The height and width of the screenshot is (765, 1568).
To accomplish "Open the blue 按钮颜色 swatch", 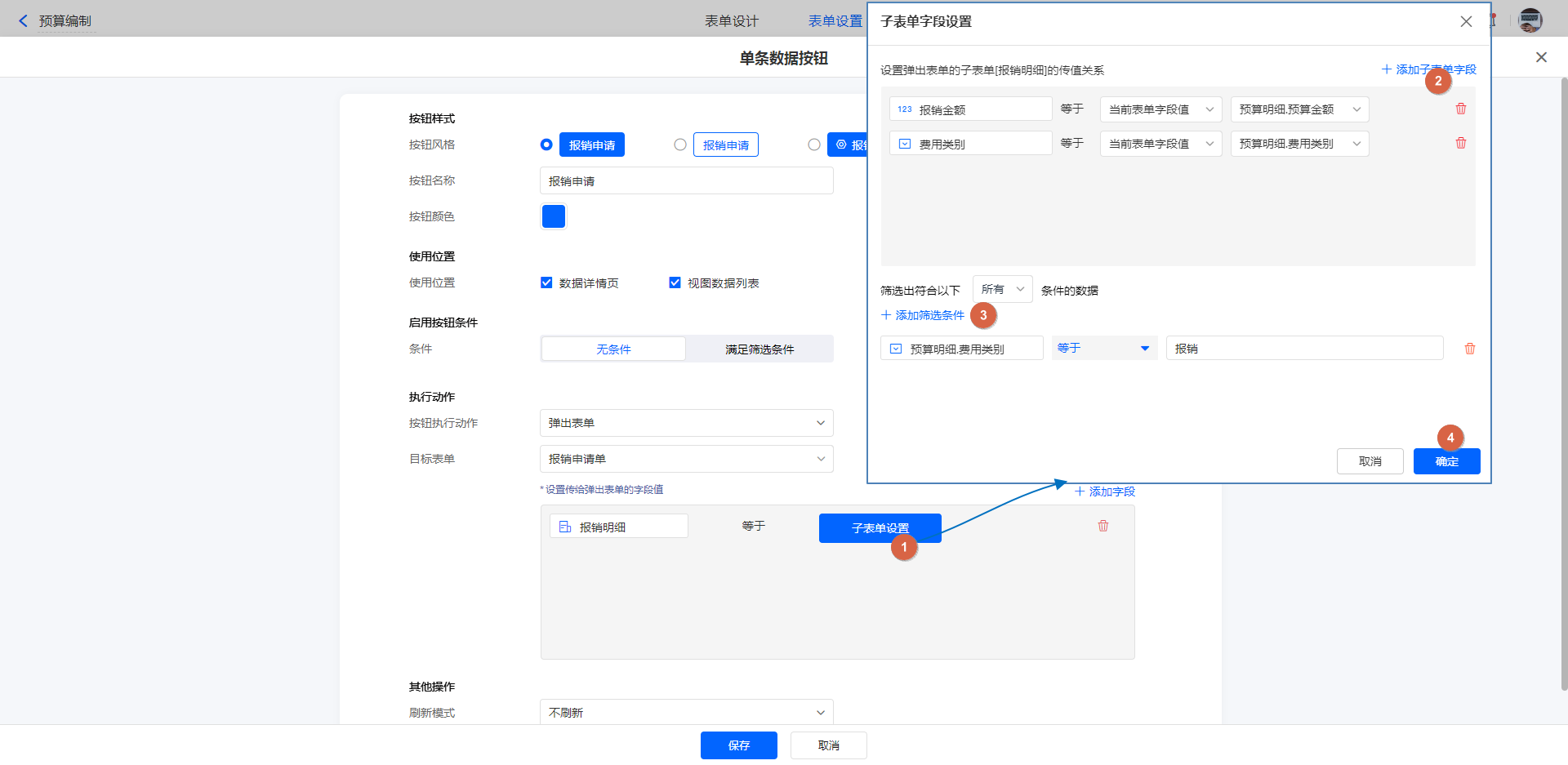I will 554,216.
